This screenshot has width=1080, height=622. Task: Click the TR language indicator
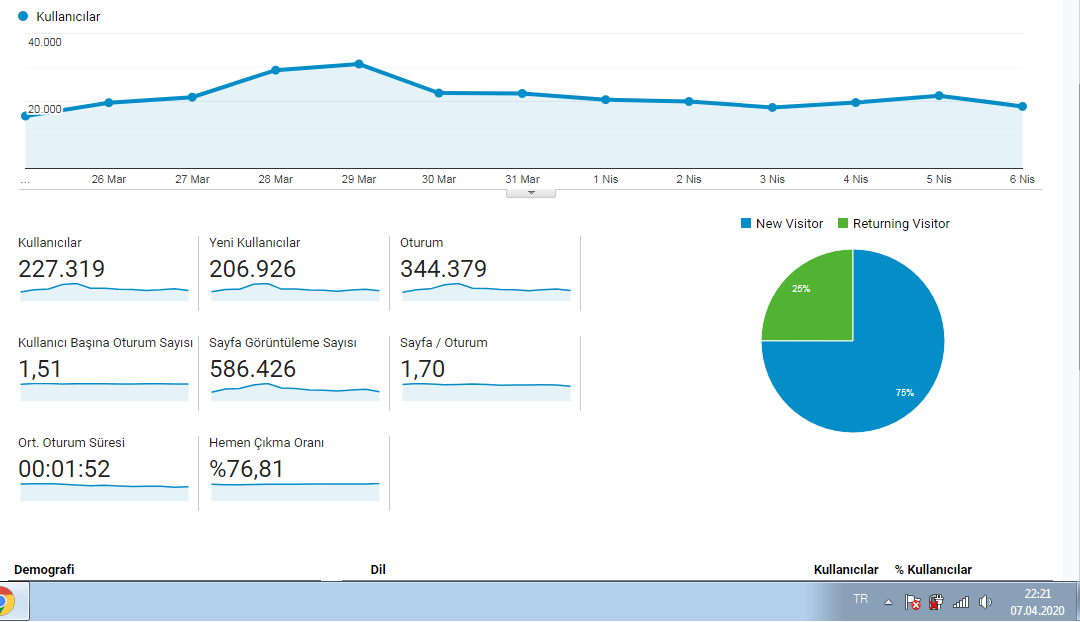point(861,599)
